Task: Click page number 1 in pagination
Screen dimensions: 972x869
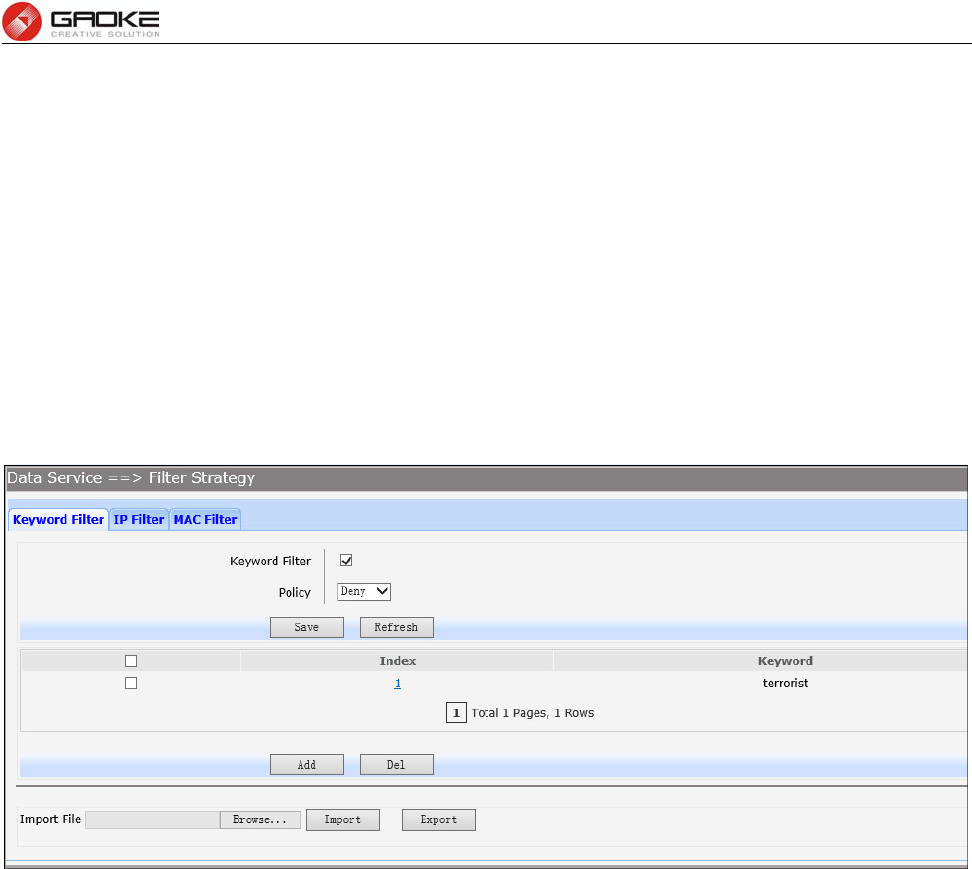Action: click(456, 713)
